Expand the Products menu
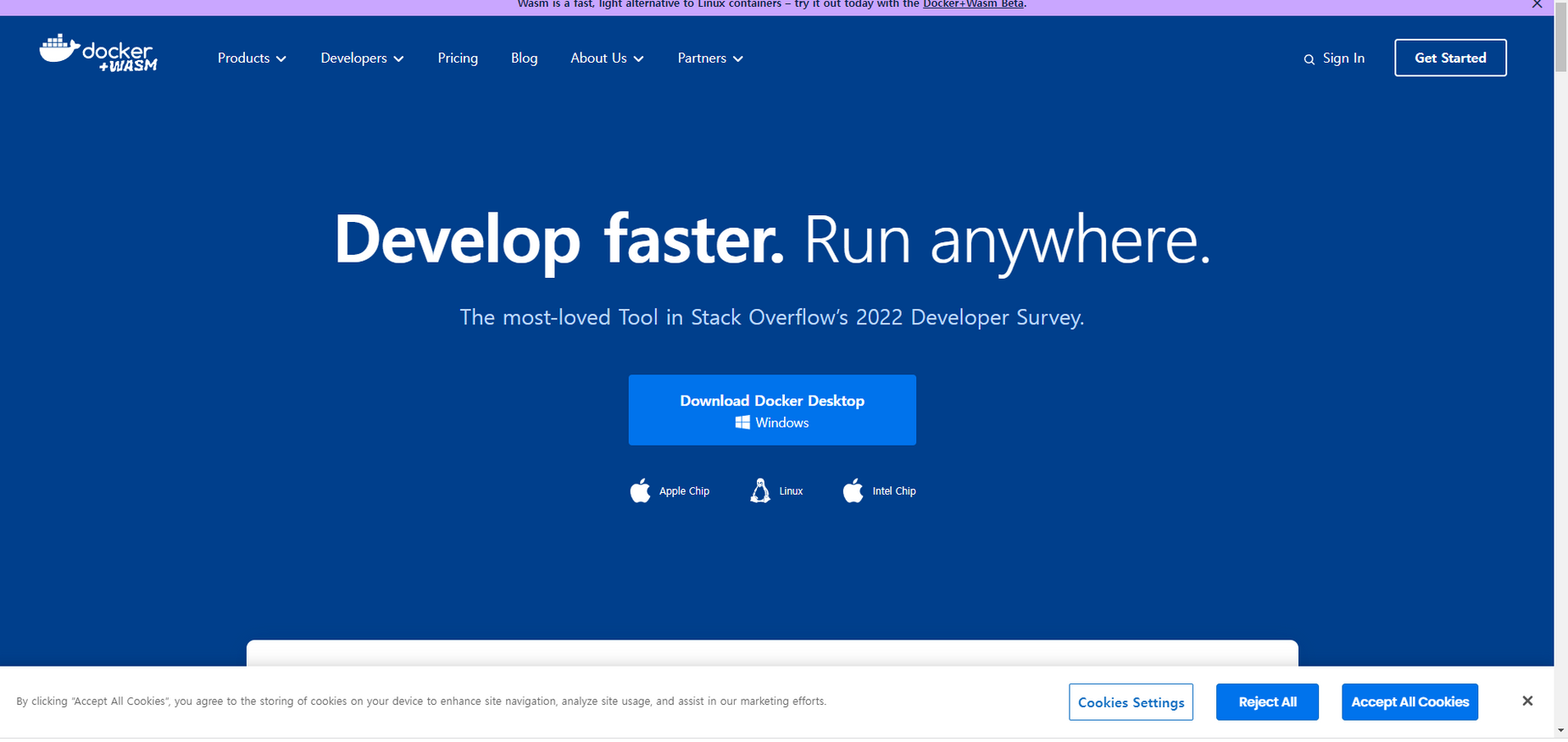 (x=252, y=58)
